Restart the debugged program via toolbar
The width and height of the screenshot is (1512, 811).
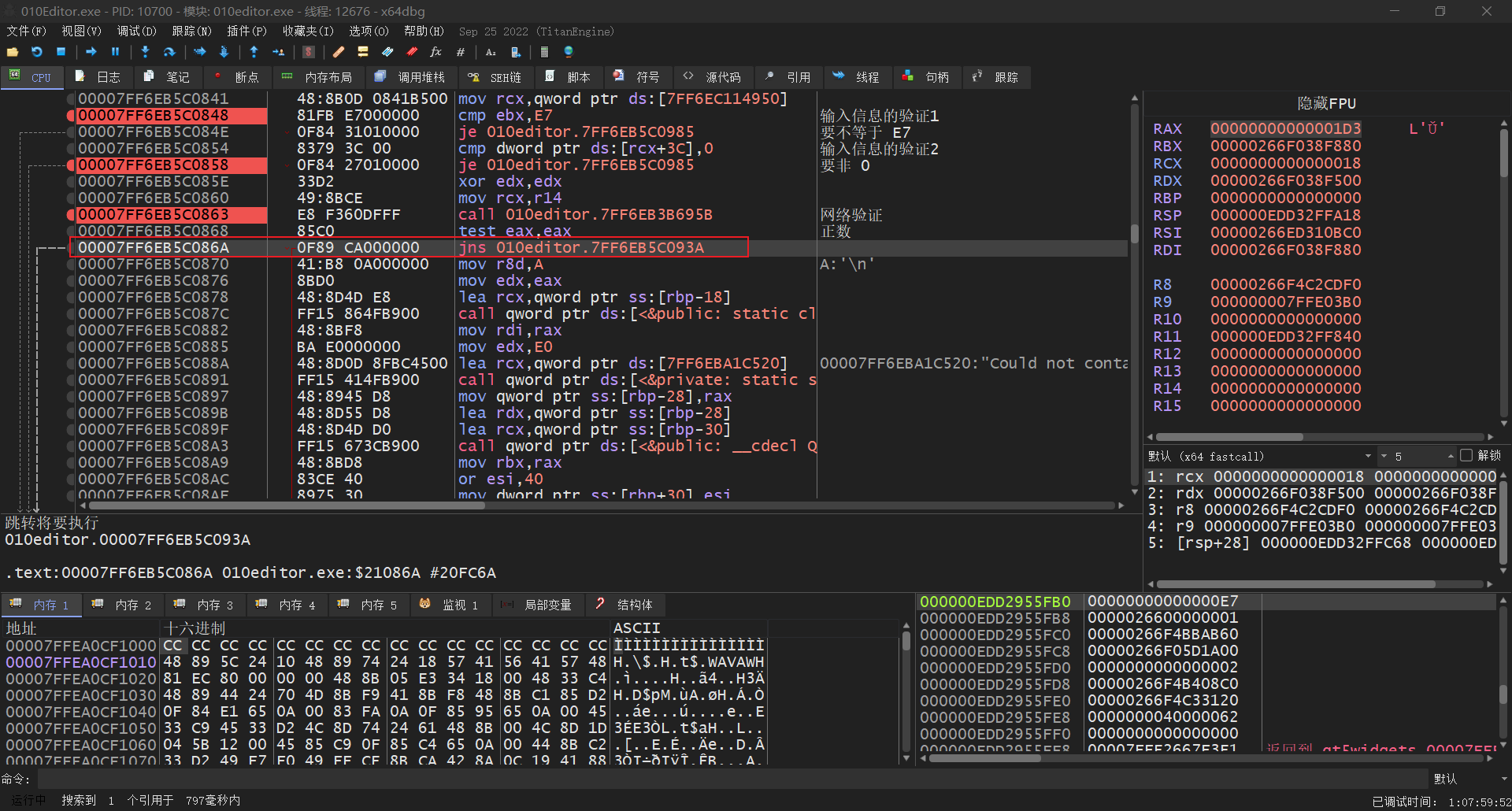37,52
